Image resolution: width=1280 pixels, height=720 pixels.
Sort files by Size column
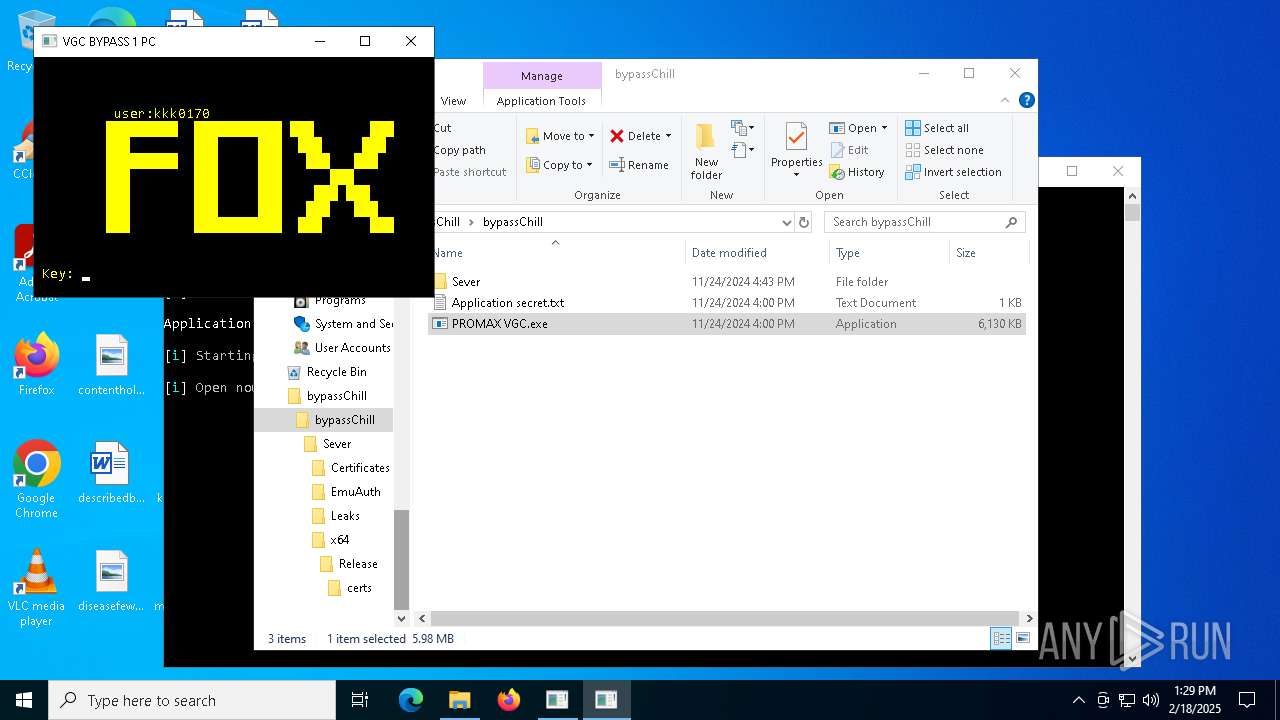[988, 253]
